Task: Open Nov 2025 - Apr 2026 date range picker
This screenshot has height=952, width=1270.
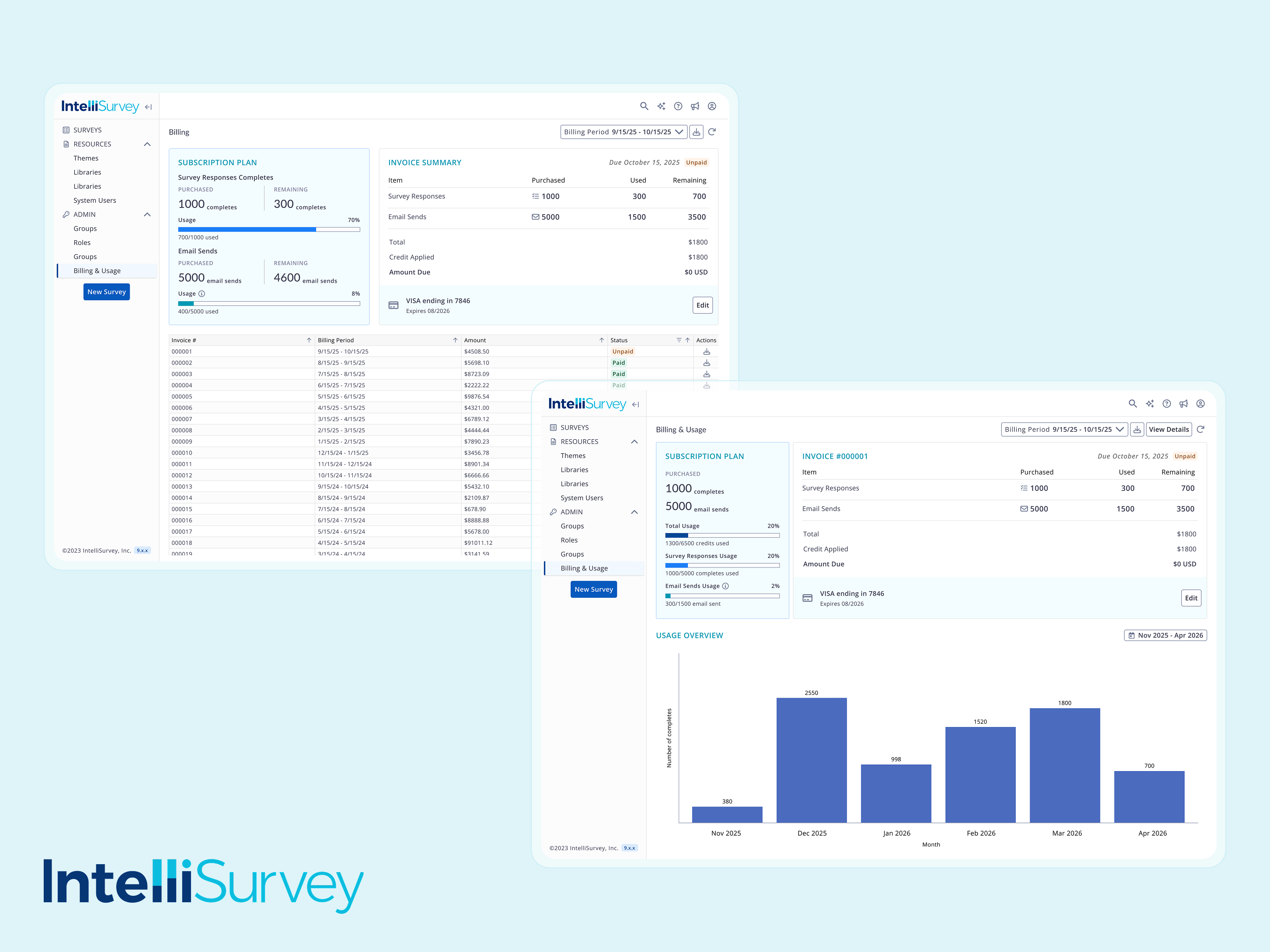Action: [x=1165, y=635]
